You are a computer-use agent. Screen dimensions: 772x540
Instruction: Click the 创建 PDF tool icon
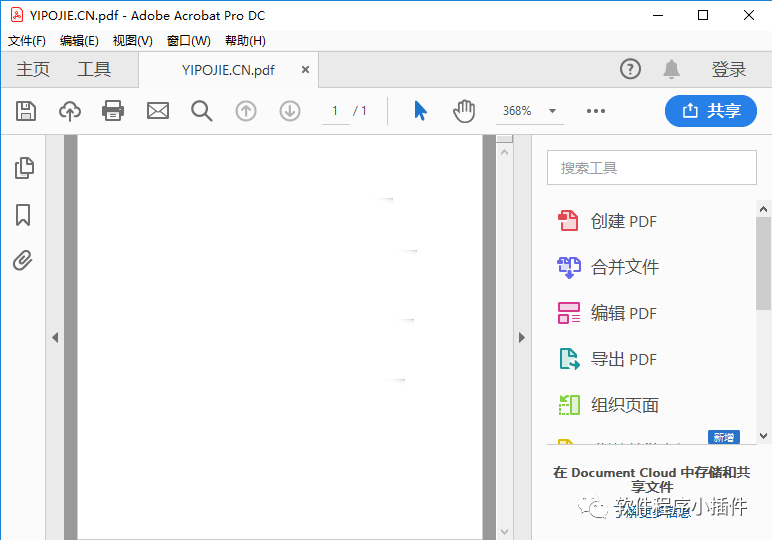tap(568, 221)
